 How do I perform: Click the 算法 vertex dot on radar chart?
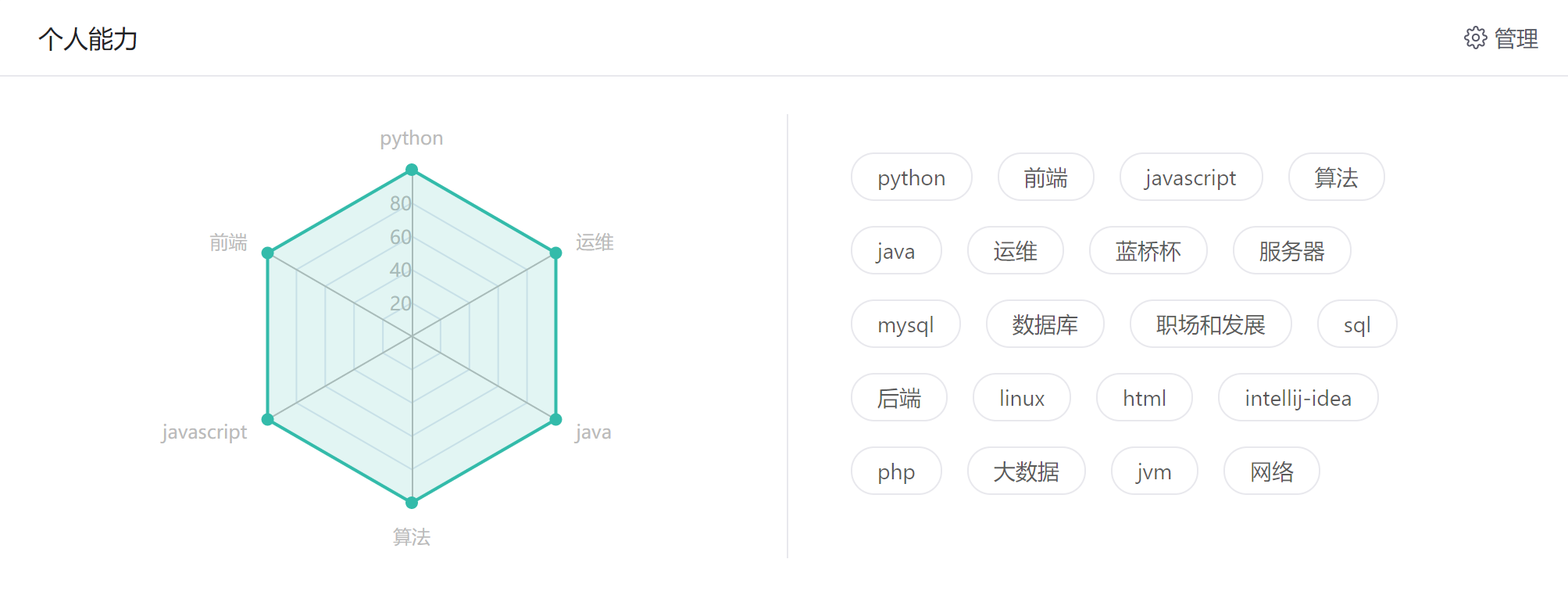412,503
